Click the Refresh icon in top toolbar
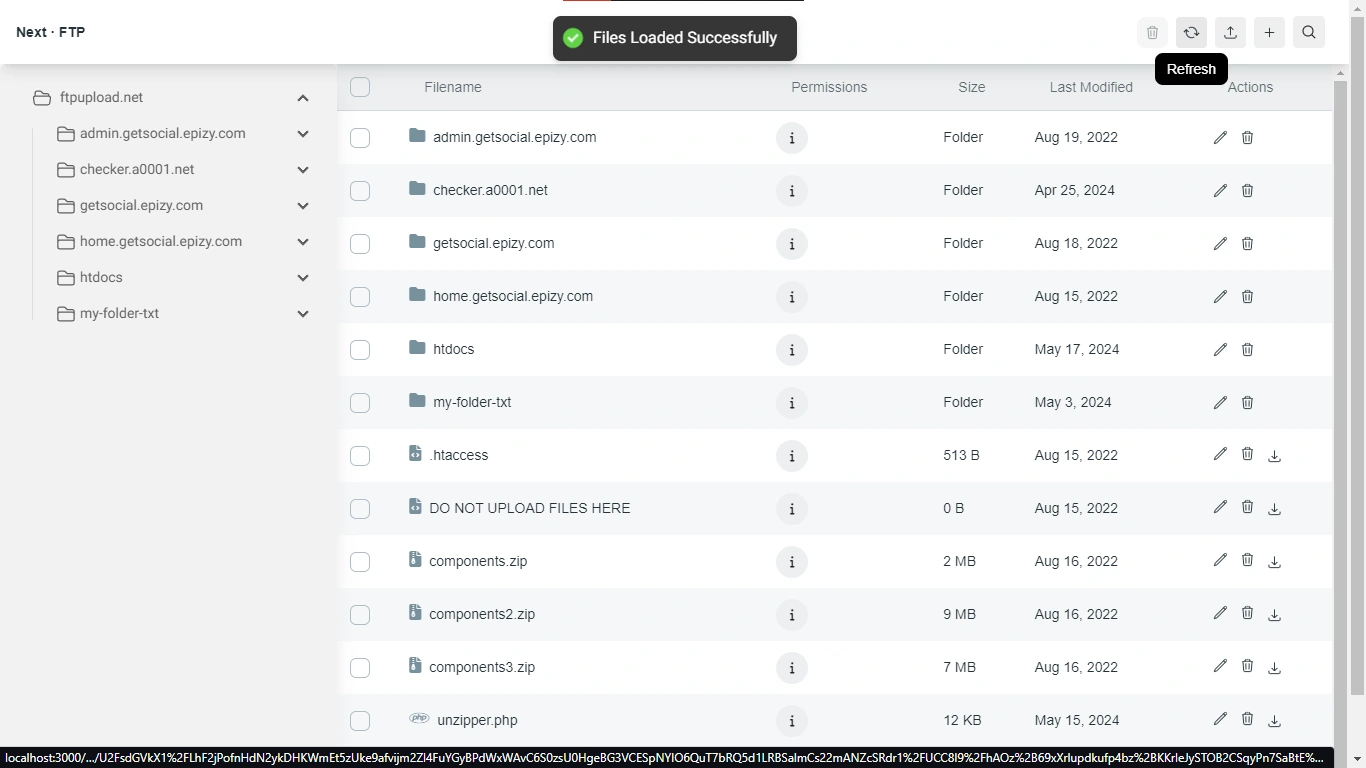This screenshot has height=768, width=1366. click(x=1191, y=33)
